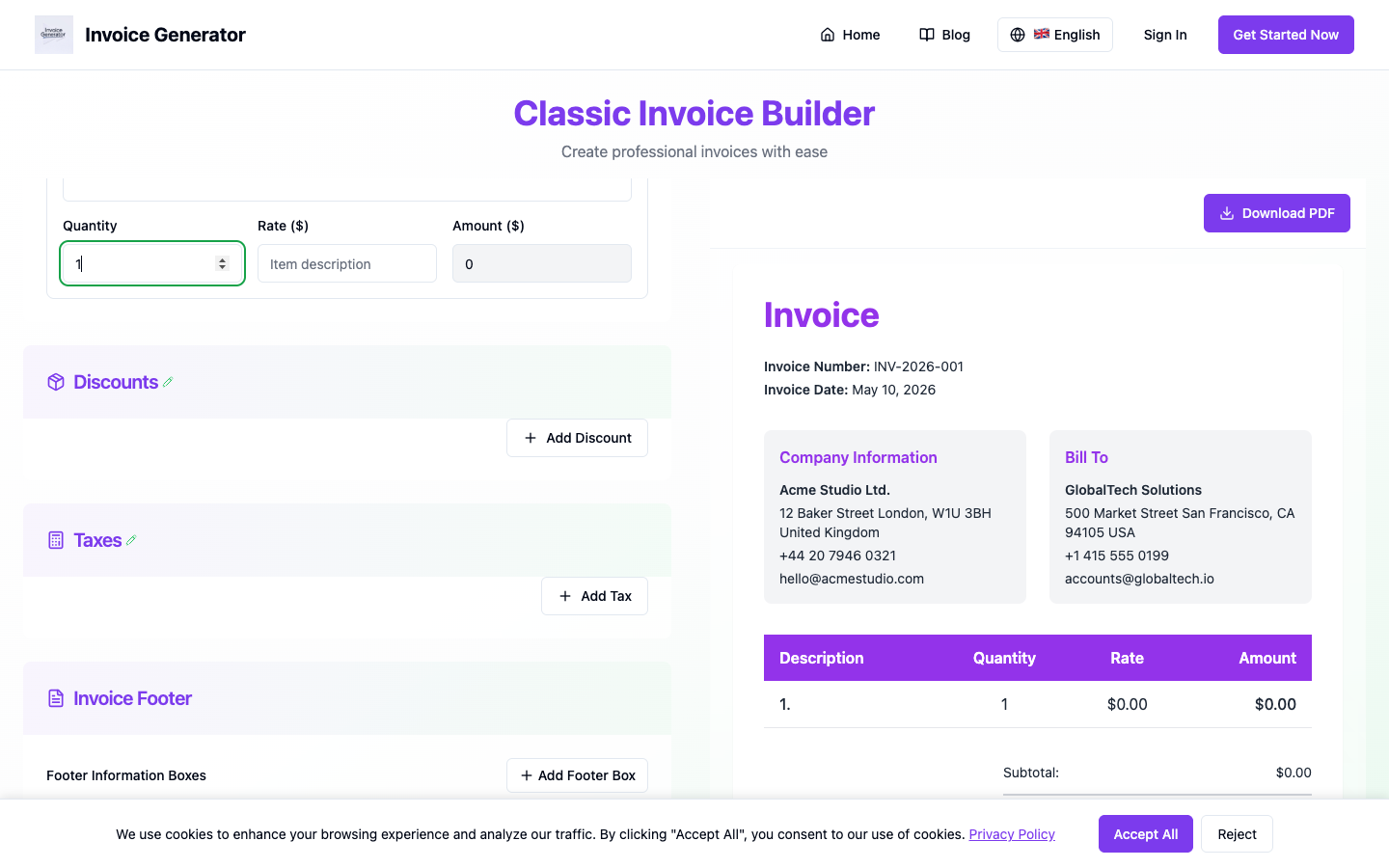Click the plus icon in Add Tax

565,596
